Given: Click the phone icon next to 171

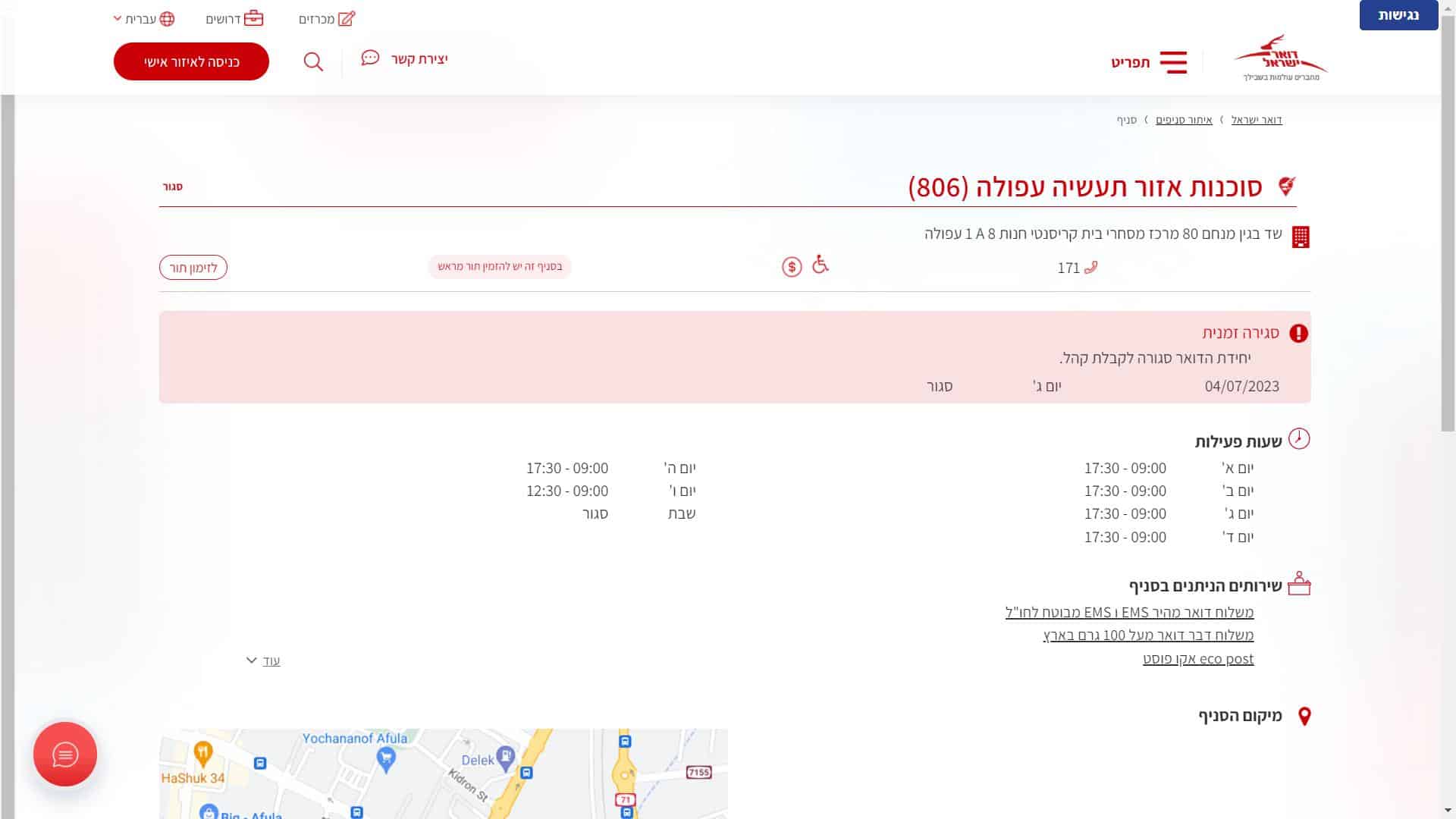Looking at the screenshot, I should [1090, 267].
